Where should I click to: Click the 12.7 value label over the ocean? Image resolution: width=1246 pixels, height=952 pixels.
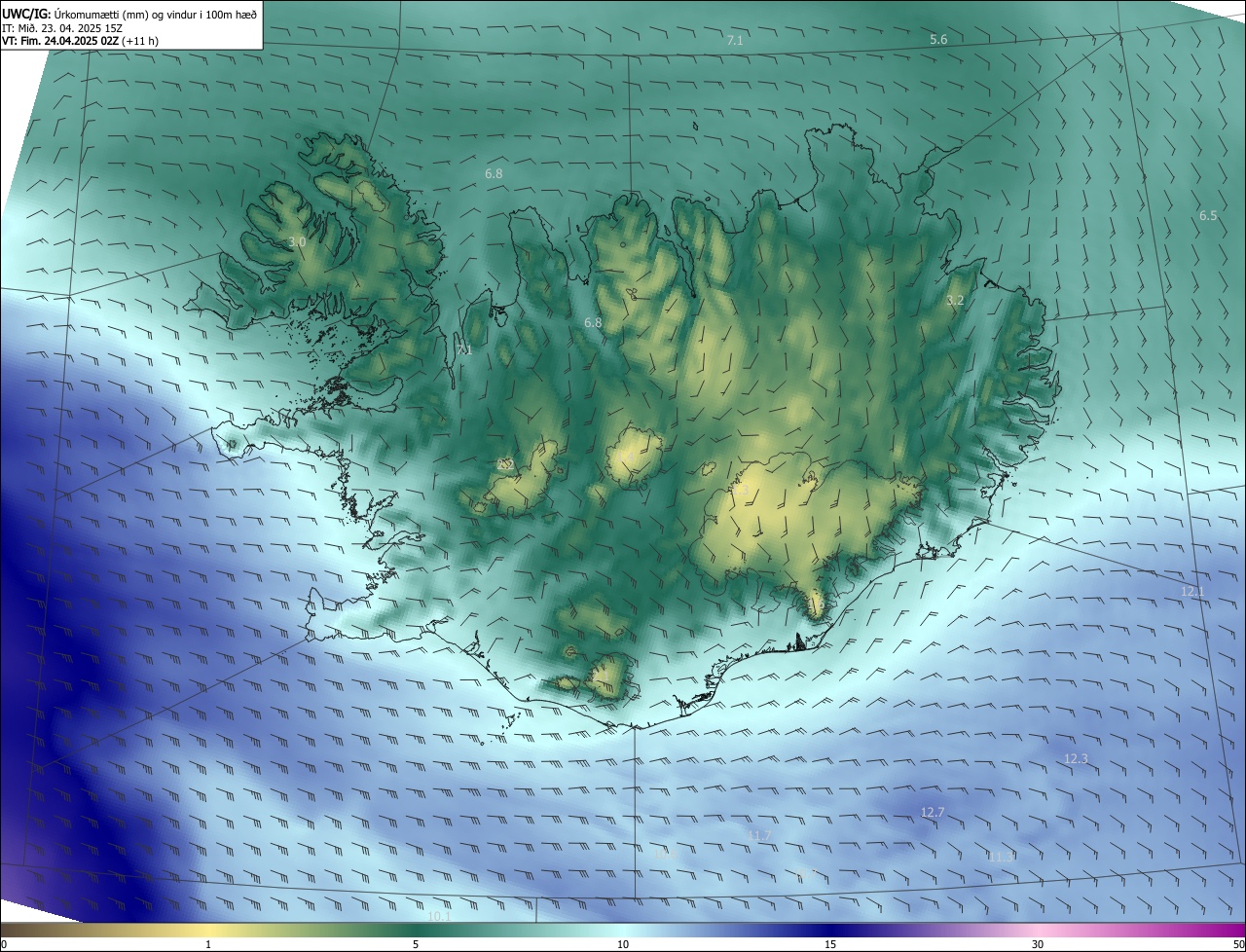933,812
